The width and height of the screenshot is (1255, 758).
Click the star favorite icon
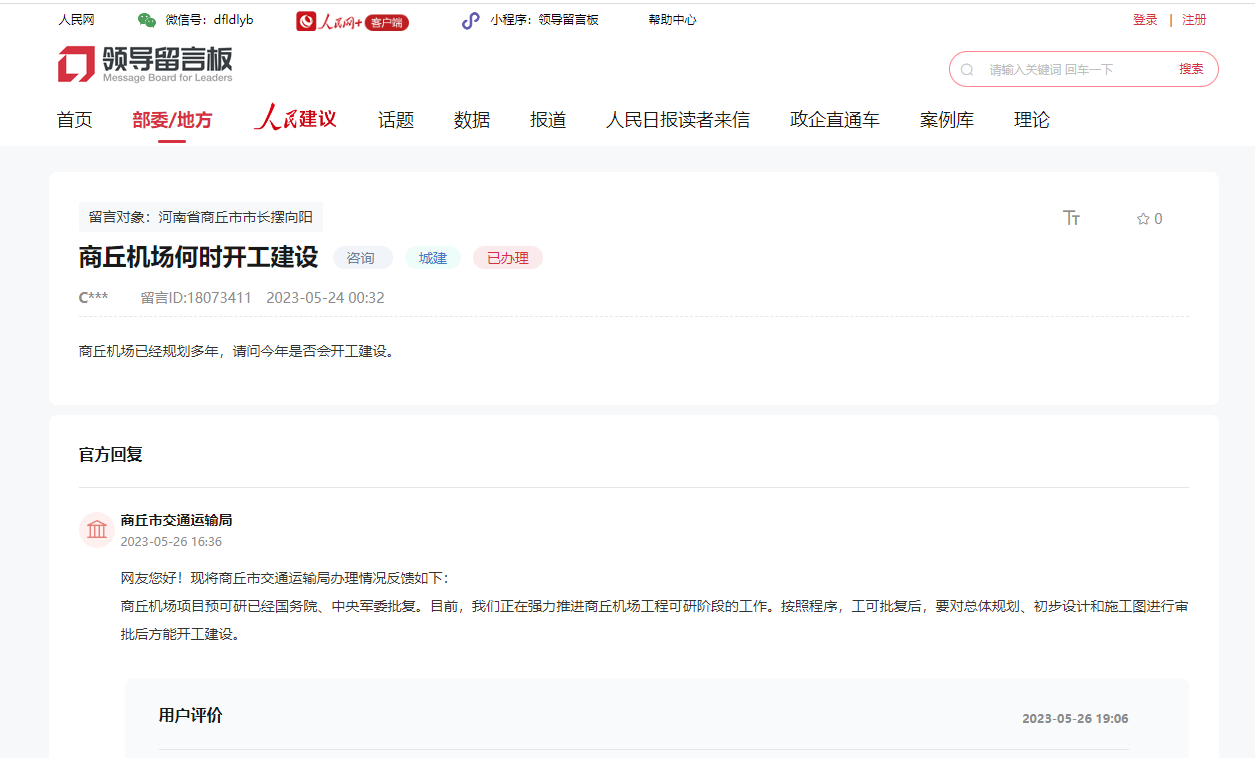[x=1143, y=219]
